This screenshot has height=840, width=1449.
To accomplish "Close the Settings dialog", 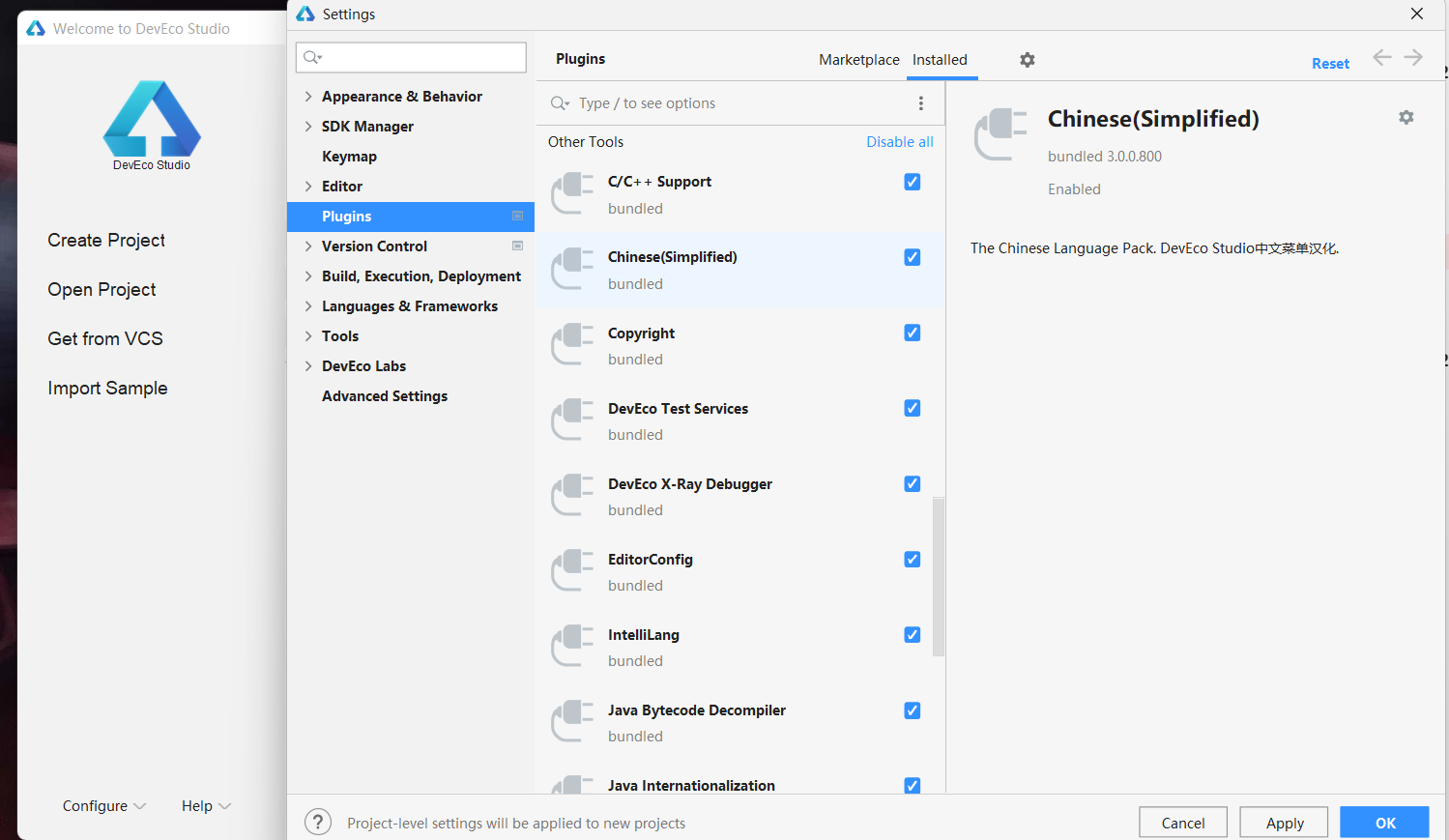I will 1417,14.
